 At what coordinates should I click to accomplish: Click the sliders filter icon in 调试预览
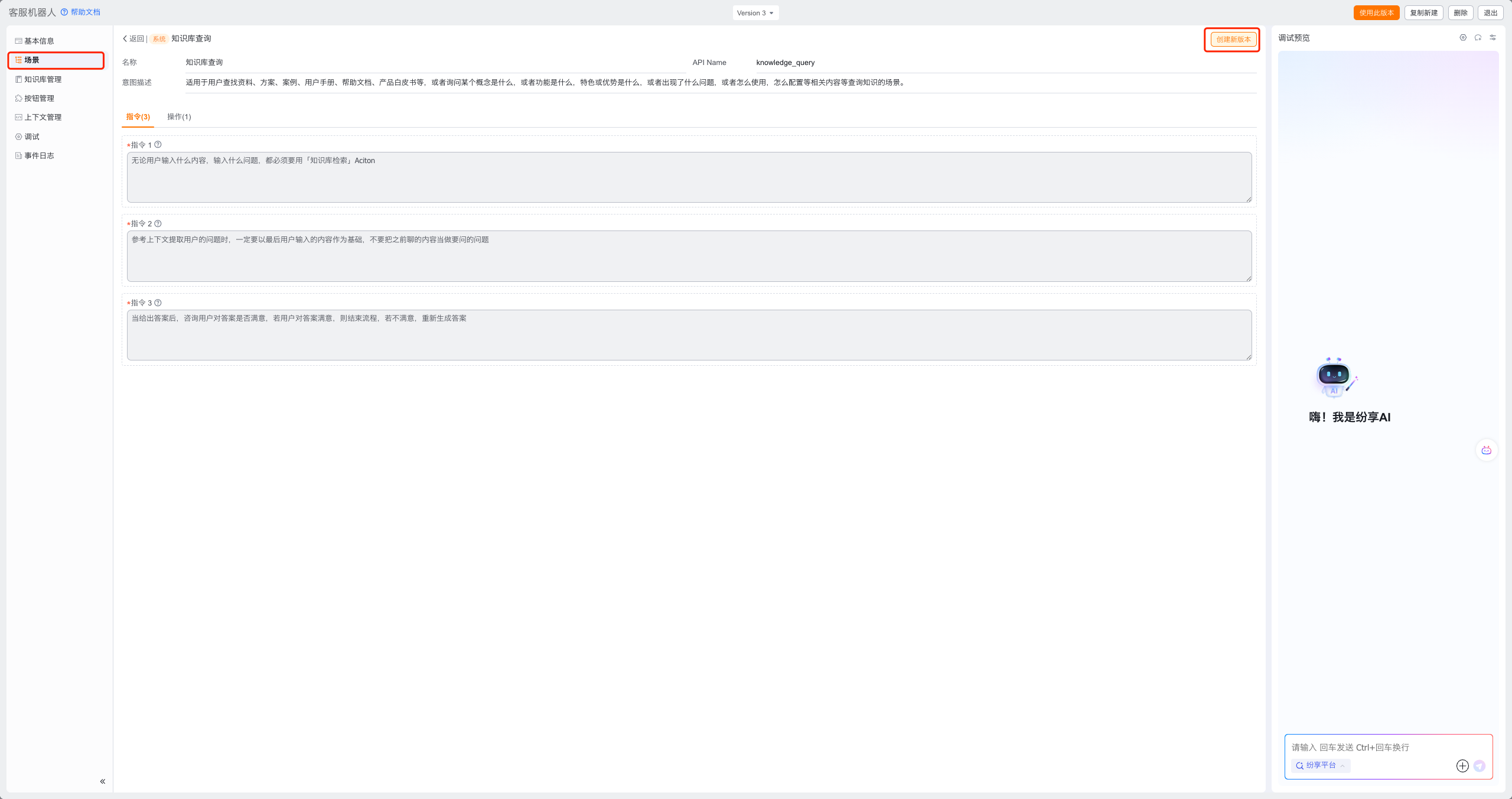pyautogui.click(x=1493, y=38)
